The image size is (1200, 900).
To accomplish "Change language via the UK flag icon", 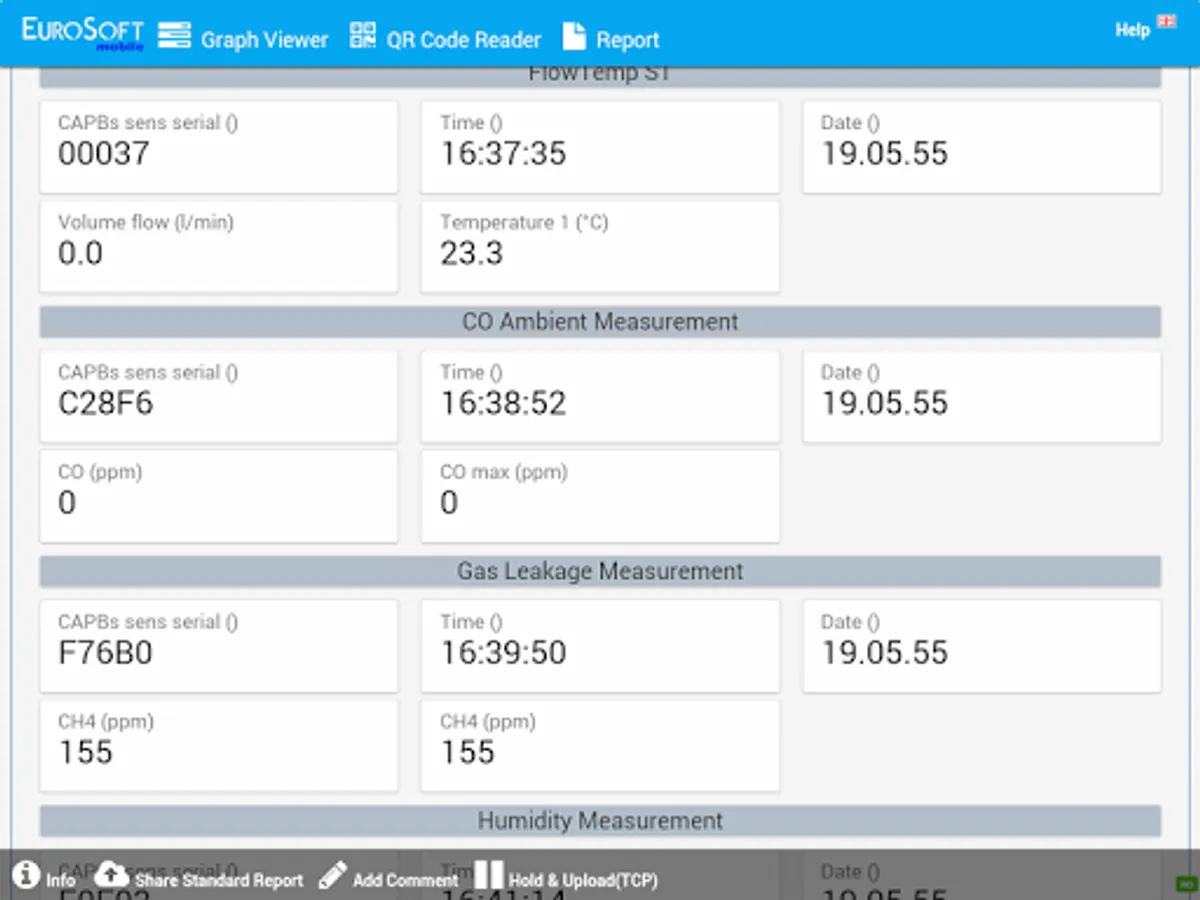I will tap(1166, 21).
